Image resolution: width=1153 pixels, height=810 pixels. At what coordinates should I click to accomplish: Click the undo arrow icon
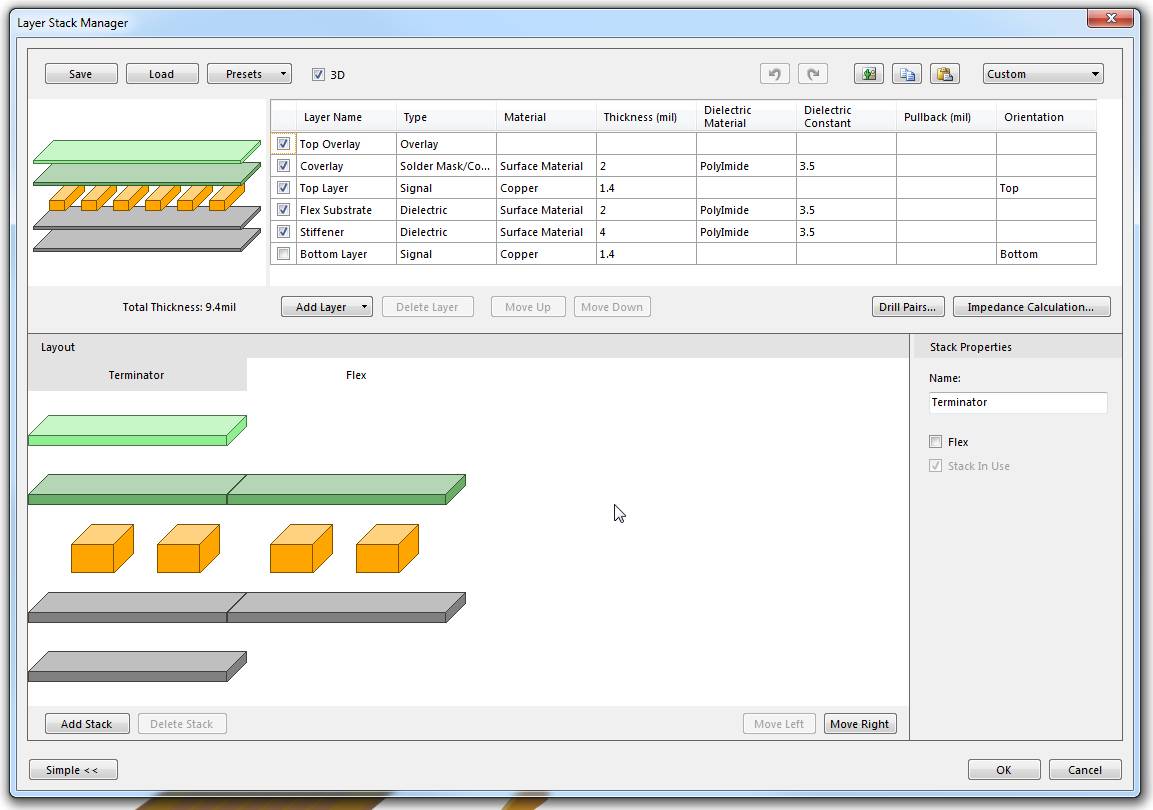(774, 74)
